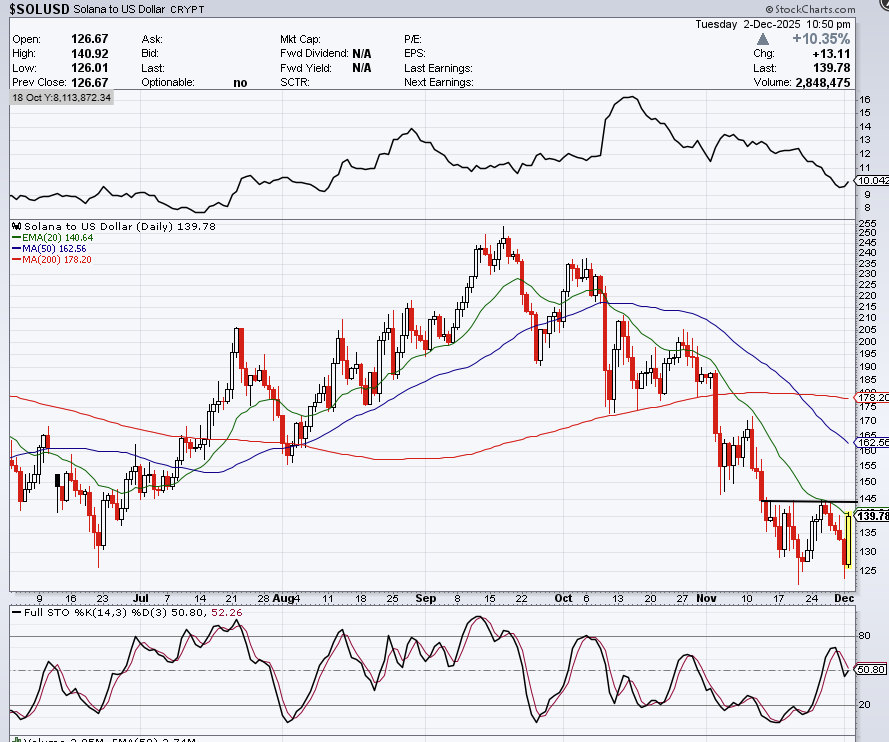
Task: Click the MA(50) 162.56 legend entry
Action: pos(49,248)
